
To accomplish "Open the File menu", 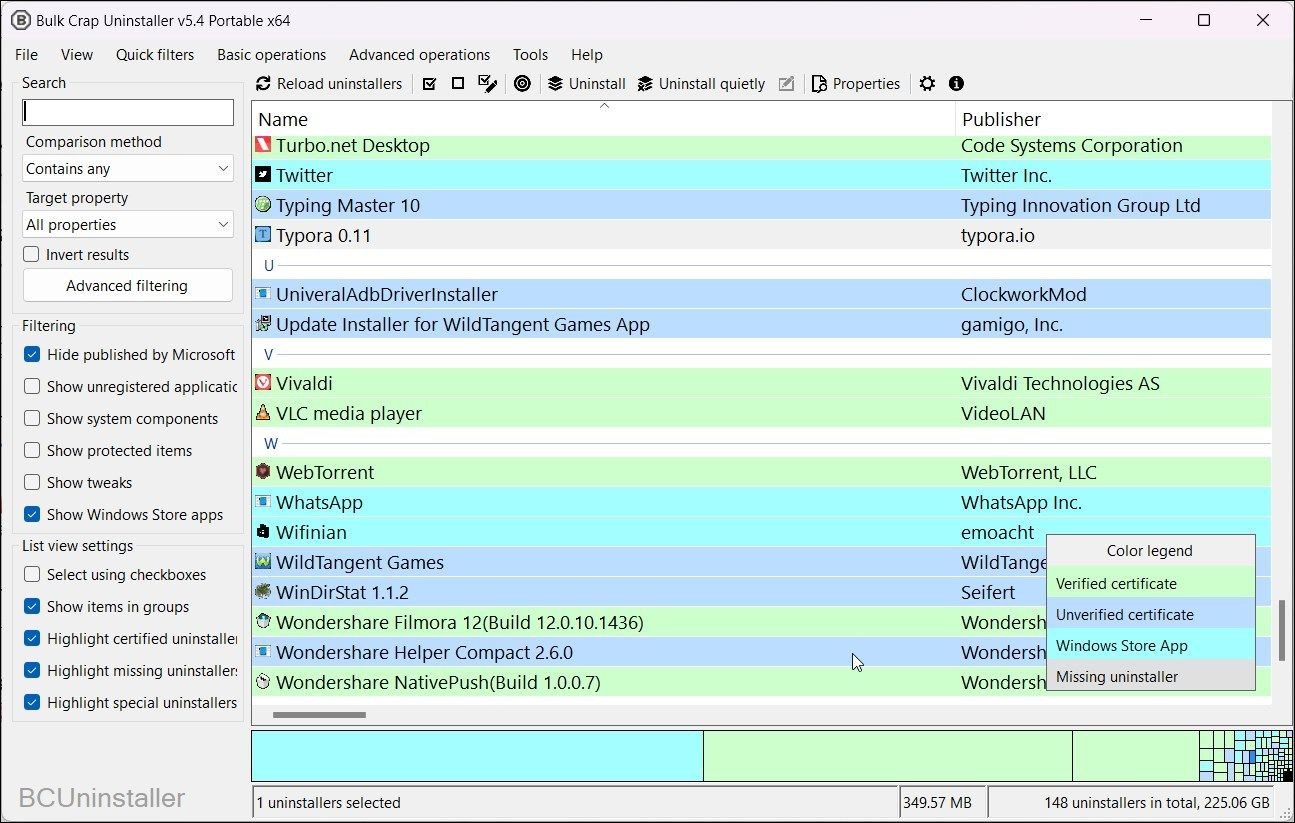I will click(x=27, y=55).
